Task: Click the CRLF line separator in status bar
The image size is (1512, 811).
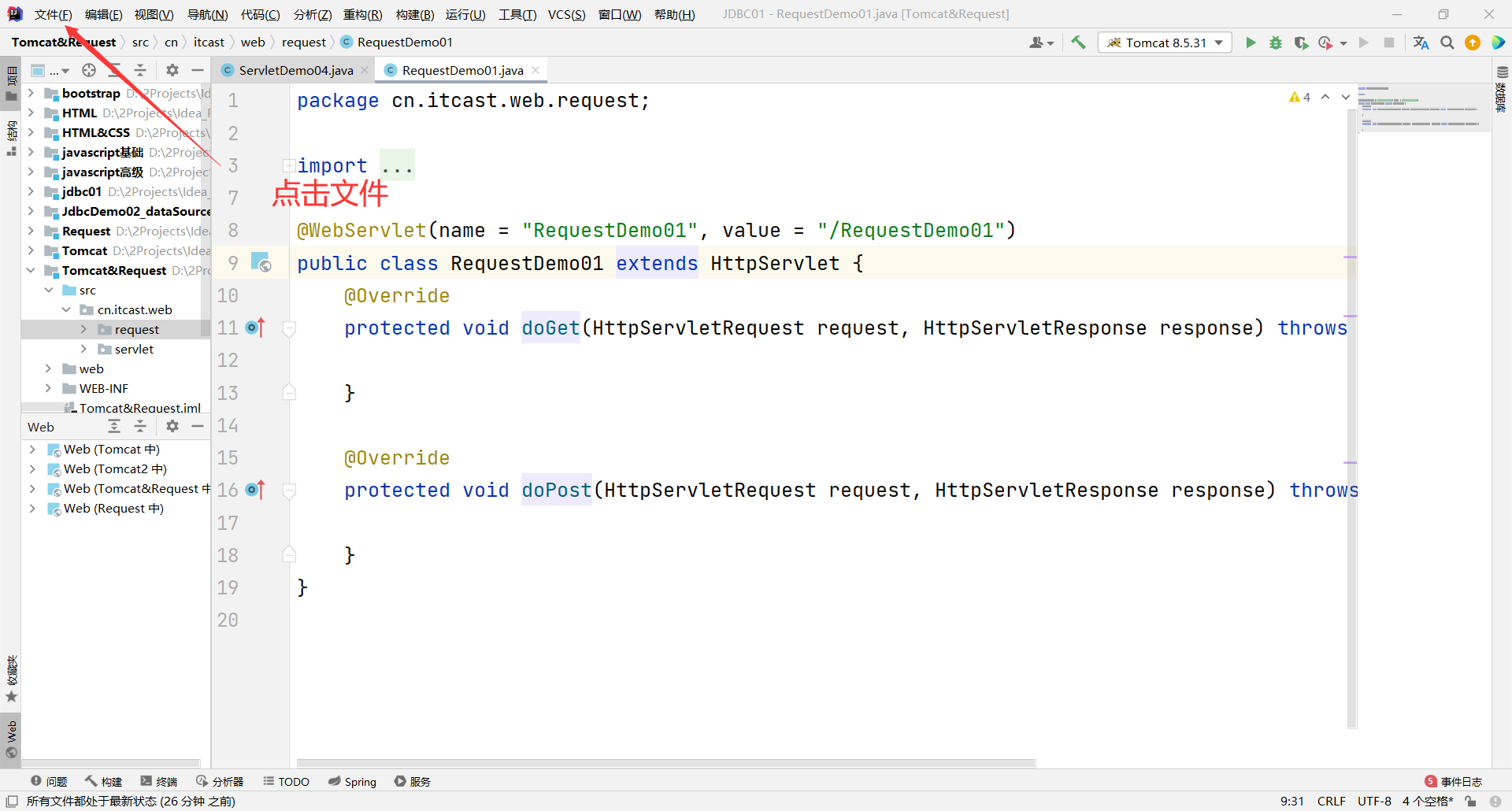Action: [1331, 802]
